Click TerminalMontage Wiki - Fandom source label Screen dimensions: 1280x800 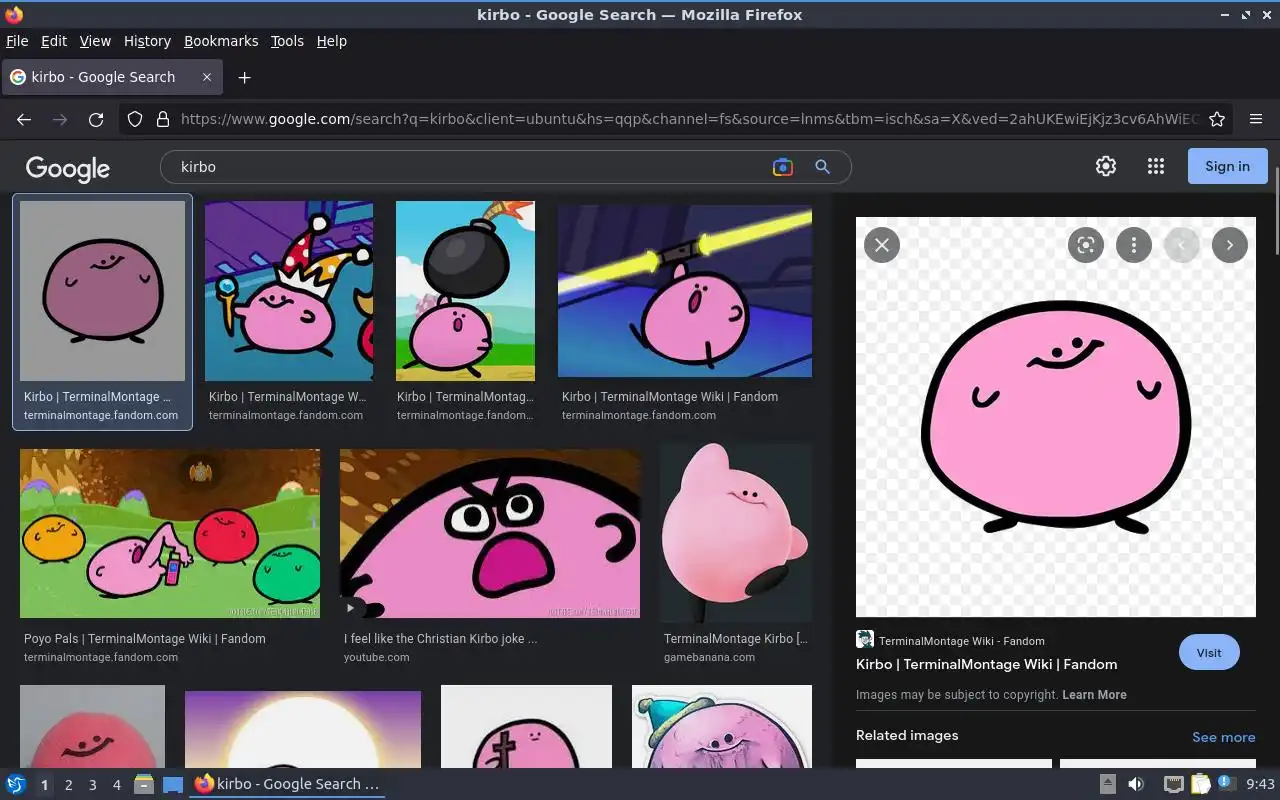point(961,641)
